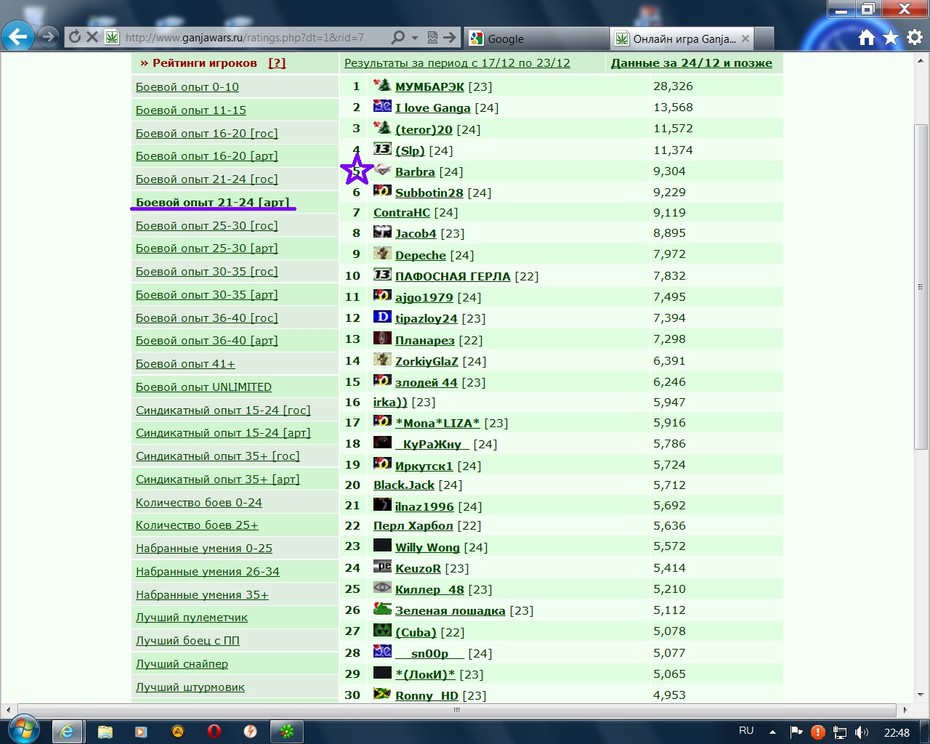Screen dimensions: 930x744
Task: Open player ContraHC profile link
Action: tap(402, 212)
